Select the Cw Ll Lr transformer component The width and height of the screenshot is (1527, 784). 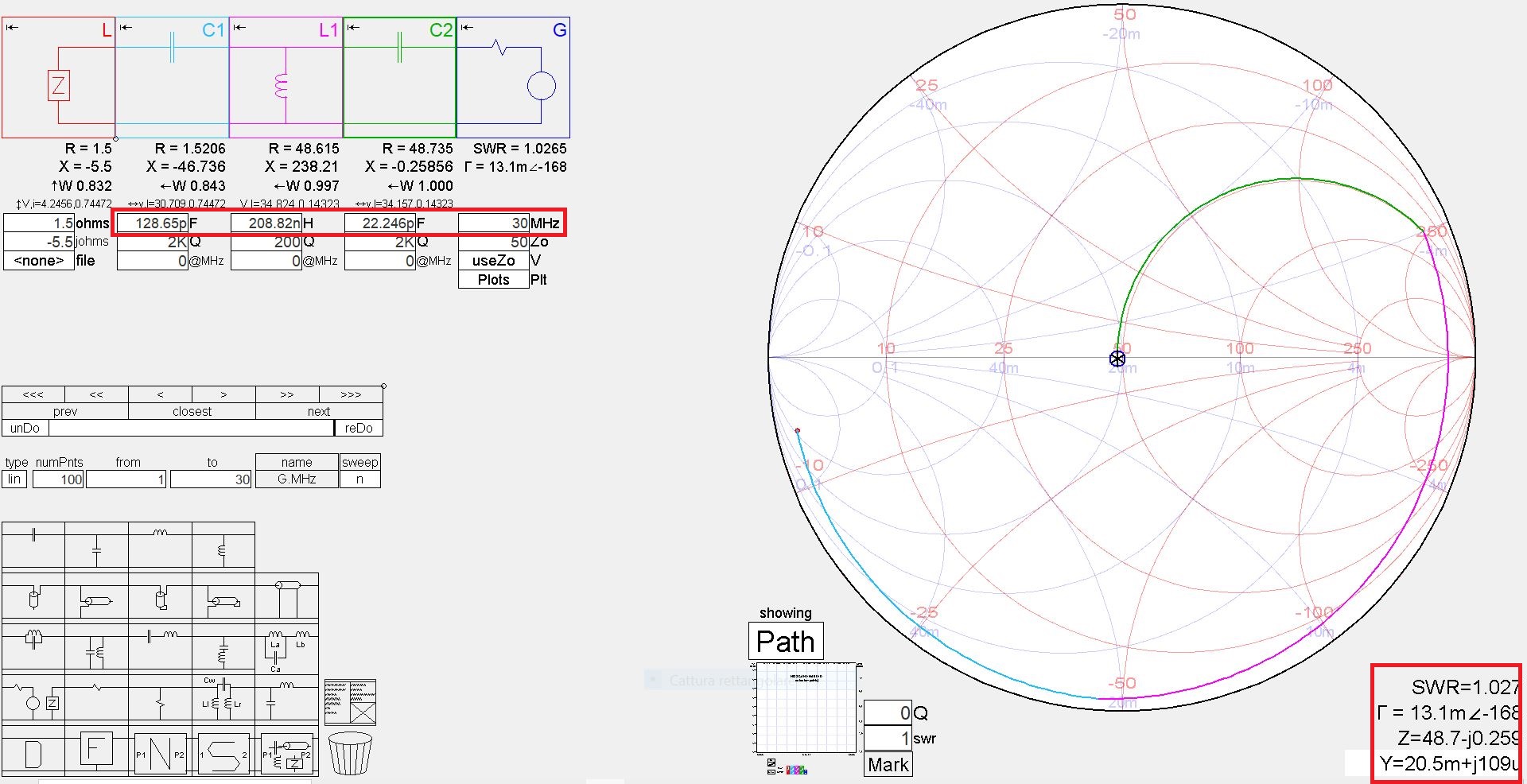[223, 698]
